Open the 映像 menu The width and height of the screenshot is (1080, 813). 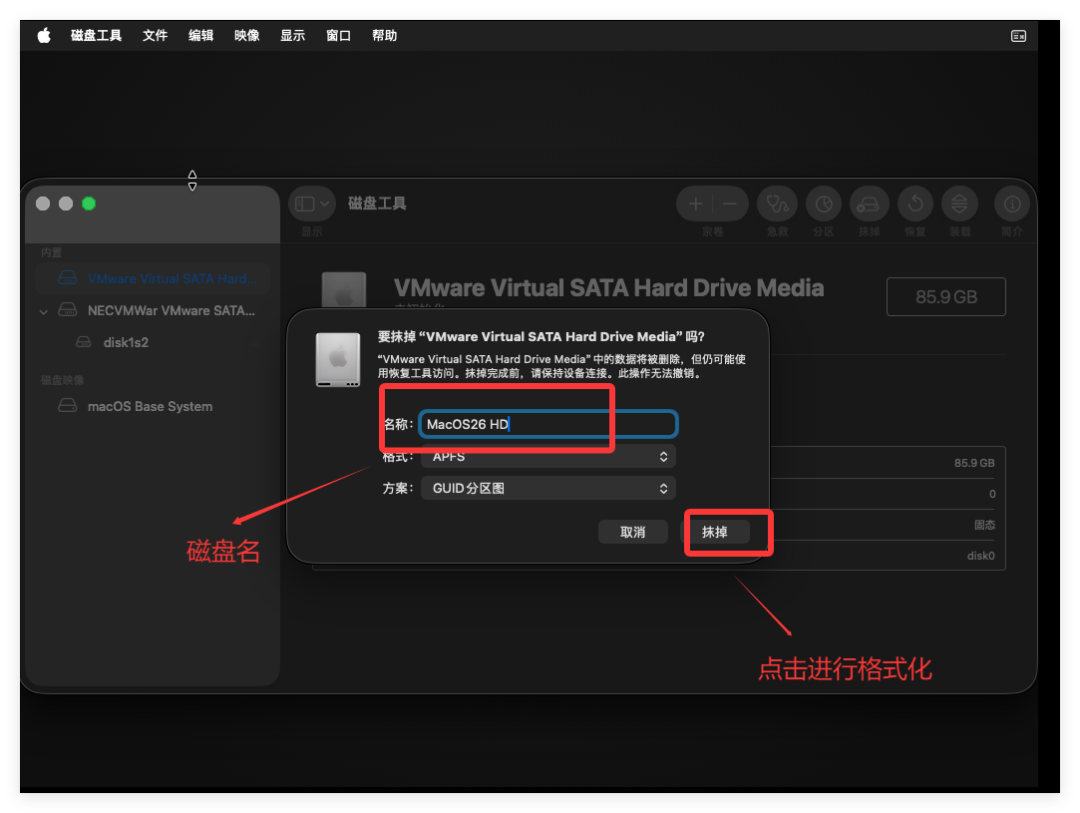(x=247, y=35)
